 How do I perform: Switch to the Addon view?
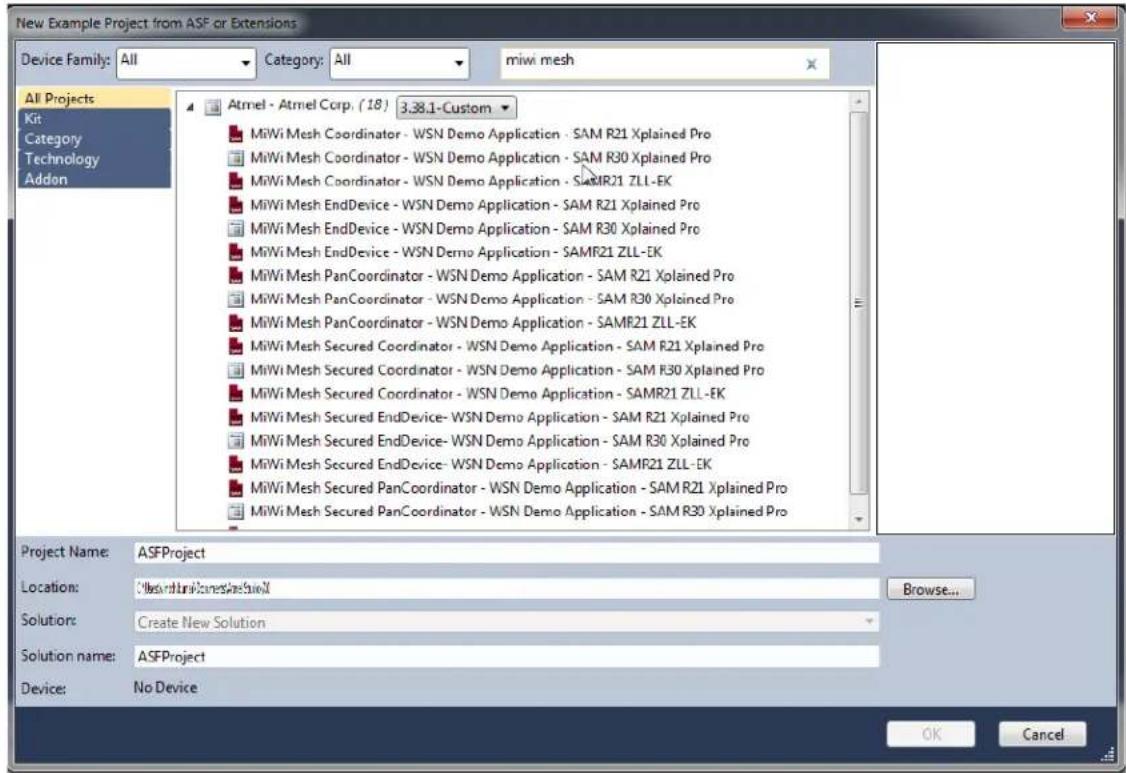[x=93, y=179]
